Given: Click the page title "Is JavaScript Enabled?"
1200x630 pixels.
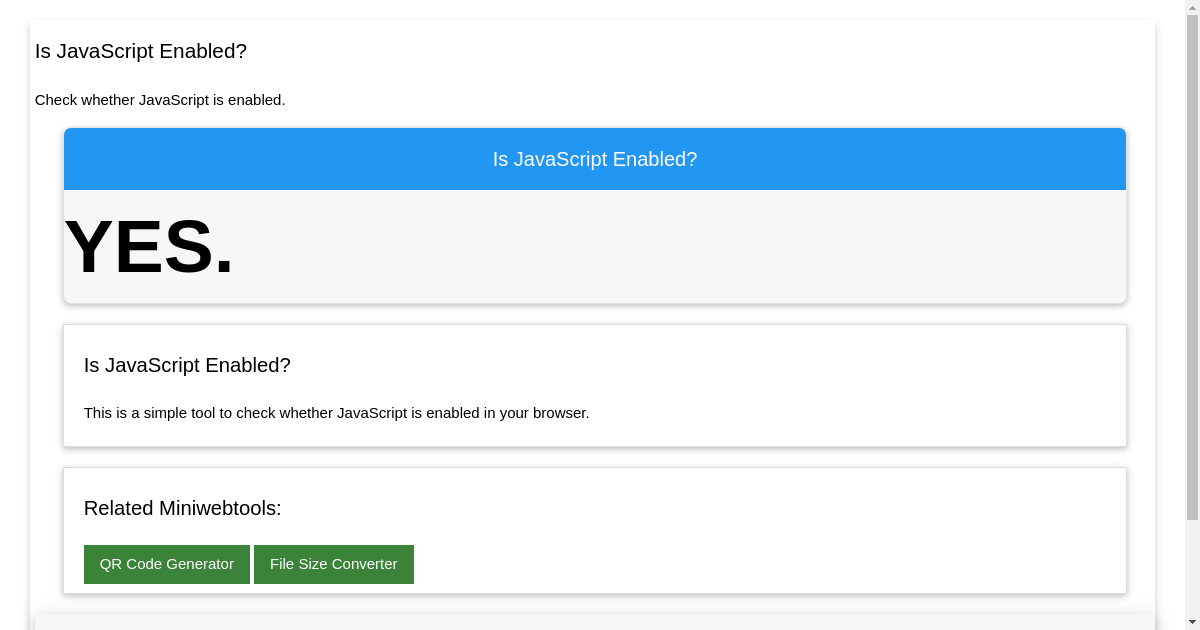Looking at the screenshot, I should (x=140, y=51).
